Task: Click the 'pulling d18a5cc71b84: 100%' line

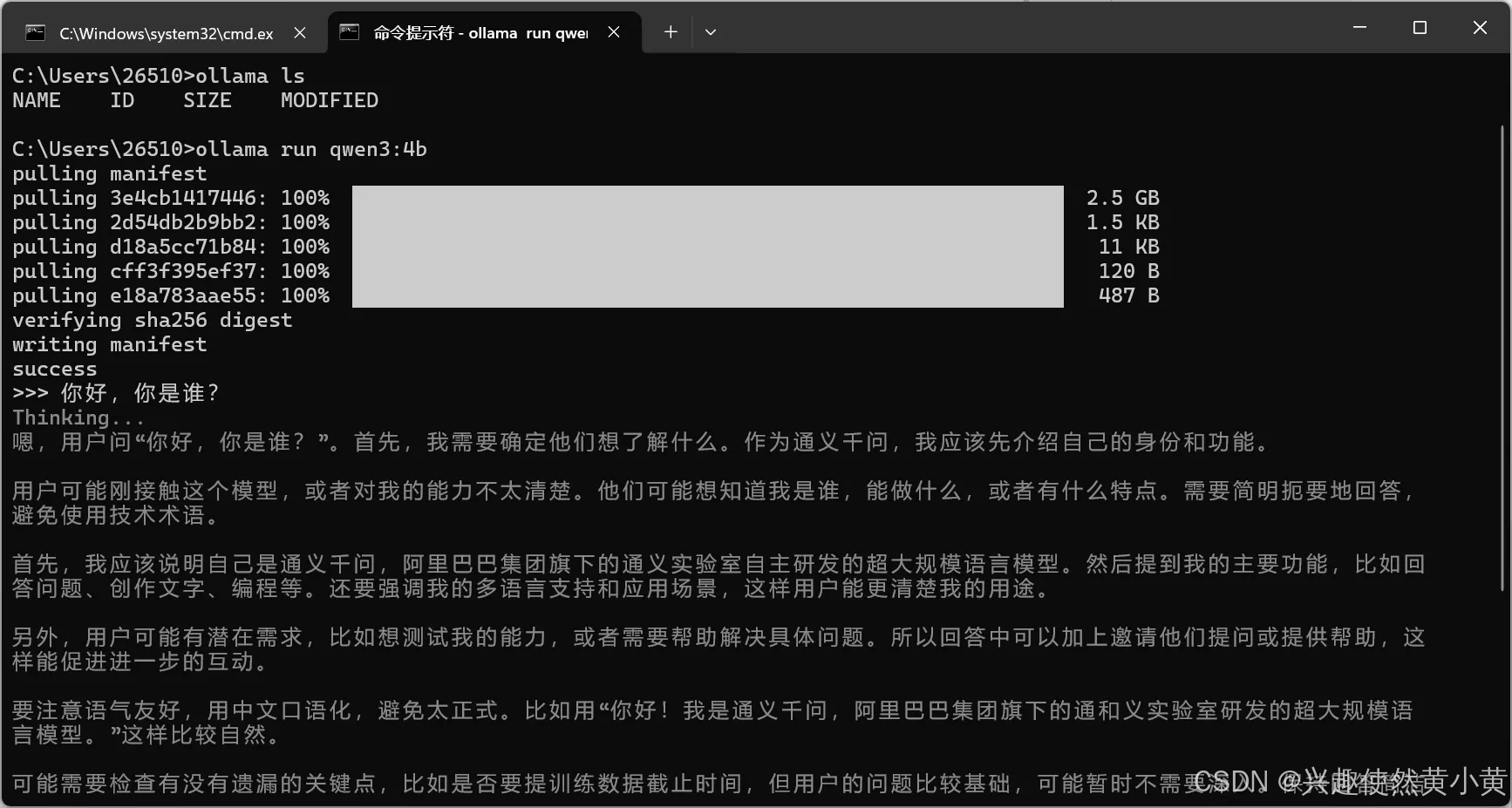Action: click(x=171, y=247)
